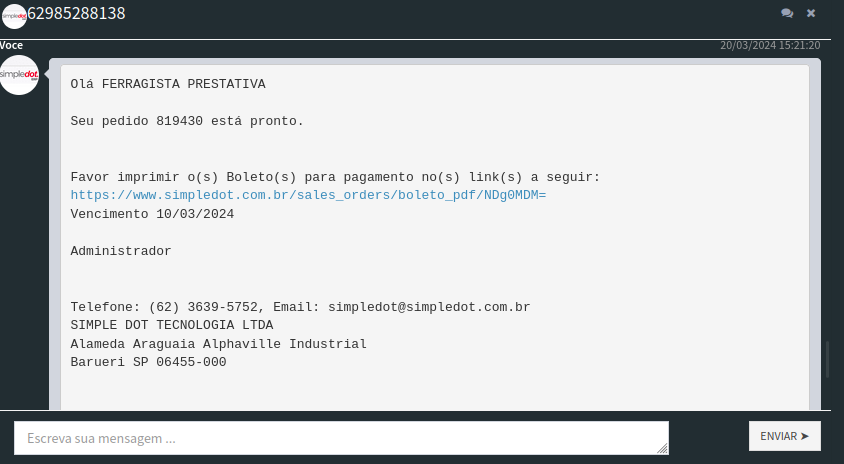Click the chat bubbles icon in header

787,13
